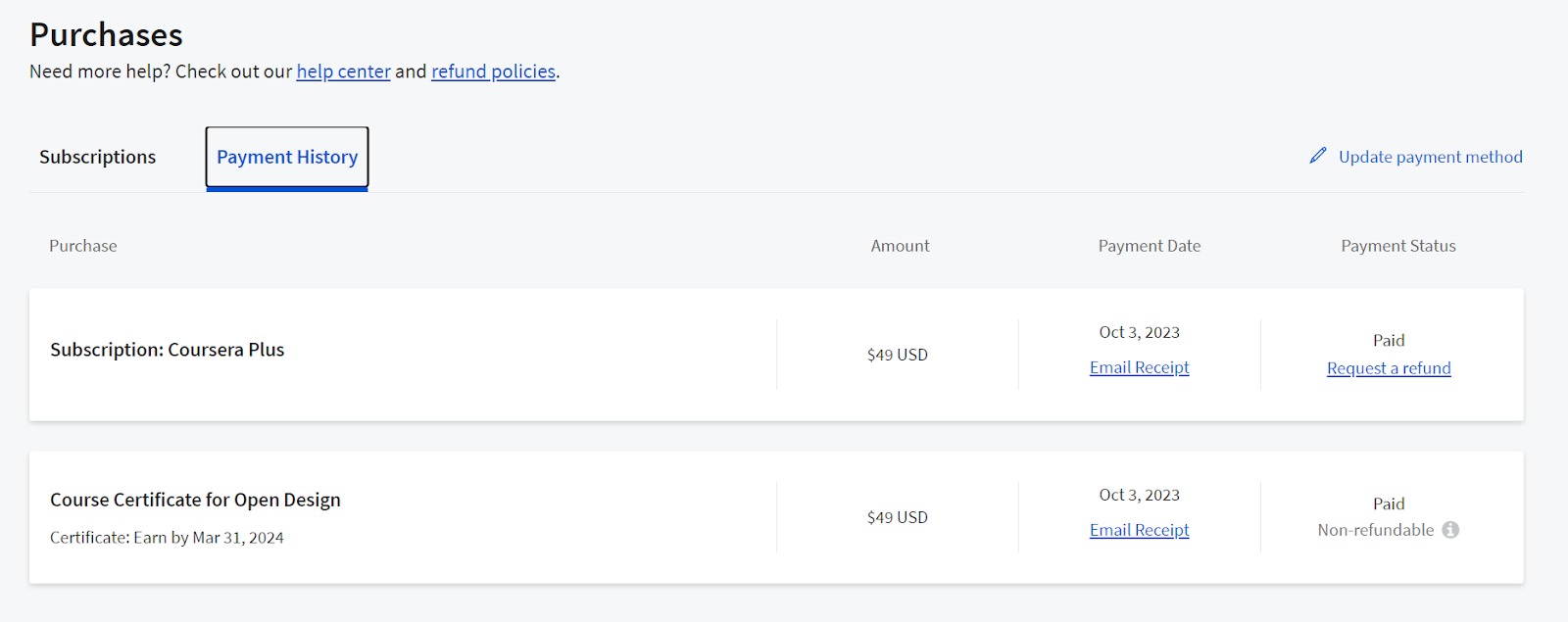Screen dimensions: 1568x622
Task: Click the Non-refundable status label
Action: pos(1375,530)
